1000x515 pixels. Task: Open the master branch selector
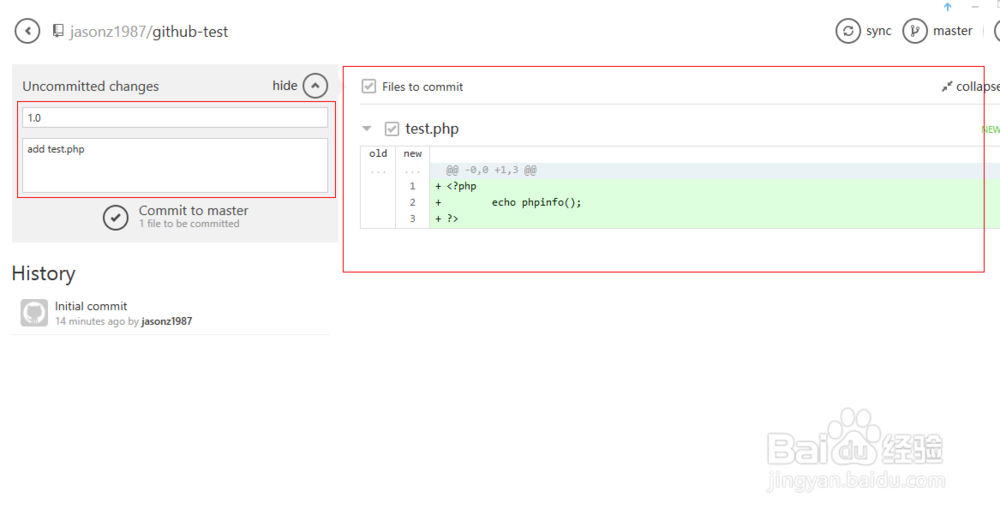tap(938, 31)
